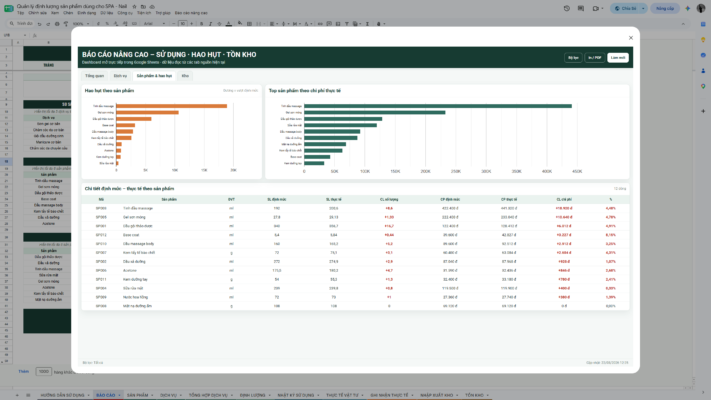Open the fill color picker

[240, 24]
